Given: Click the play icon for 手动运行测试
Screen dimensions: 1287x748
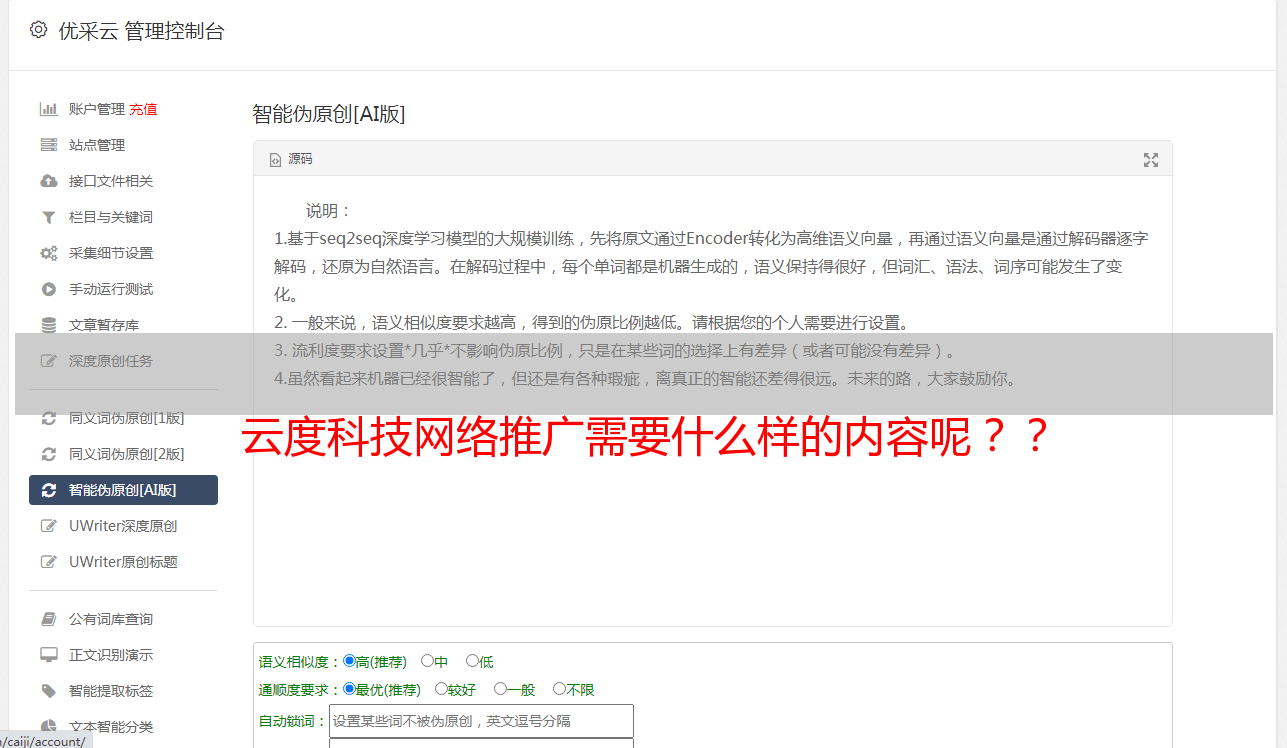Looking at the screenshot, I should 48,289.
